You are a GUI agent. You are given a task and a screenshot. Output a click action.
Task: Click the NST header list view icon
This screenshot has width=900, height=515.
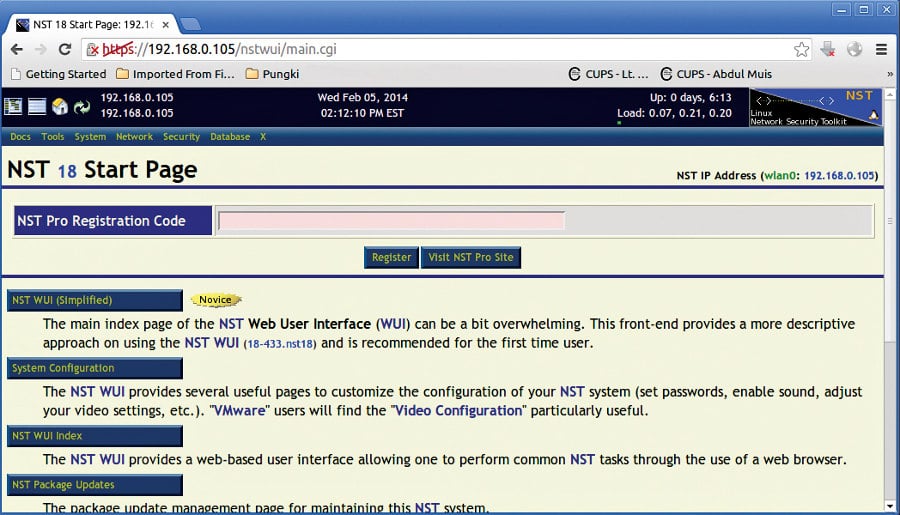(37, 106)
